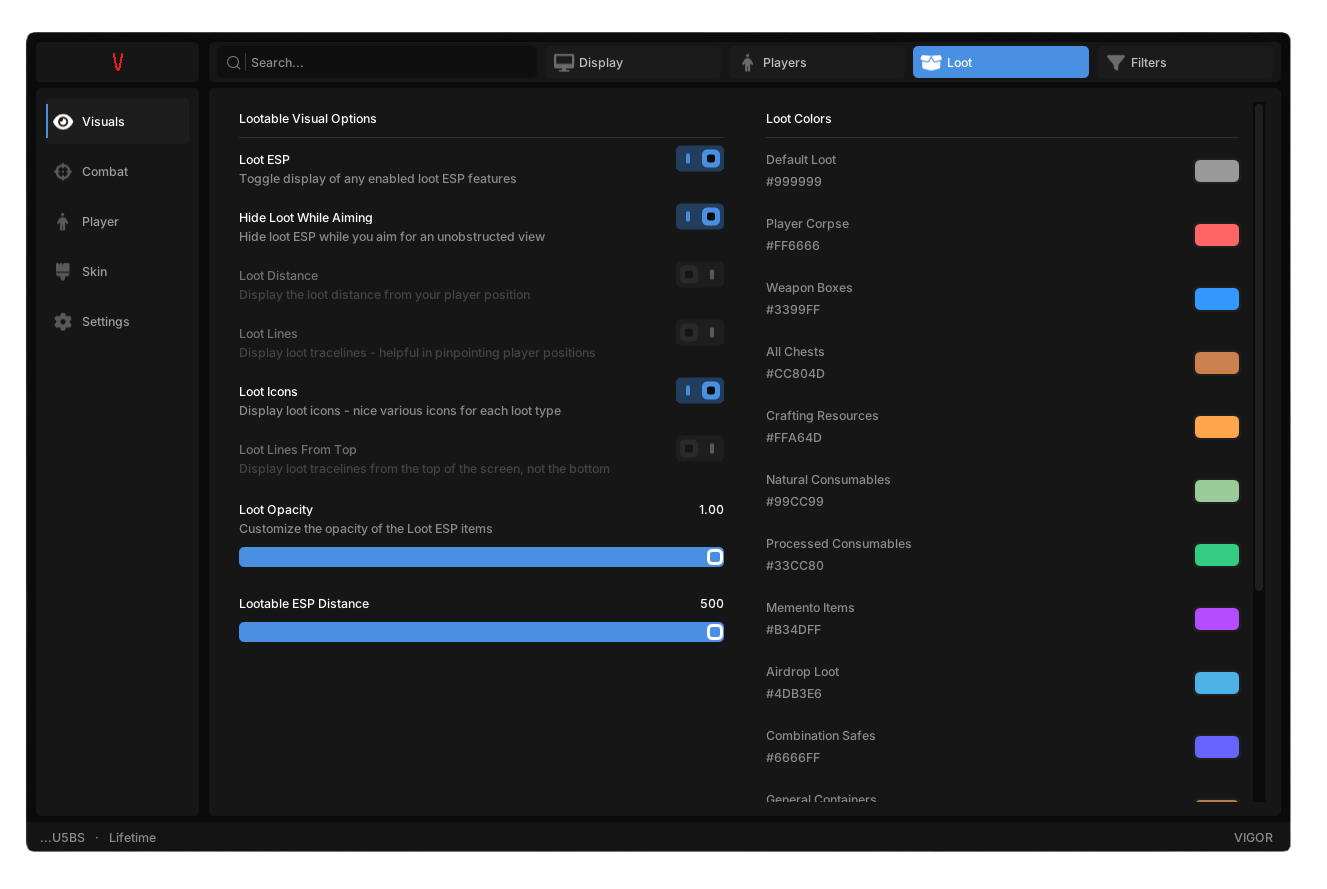
Task: Open the Player Corpse color swatch
Action: click(1217, 235)
